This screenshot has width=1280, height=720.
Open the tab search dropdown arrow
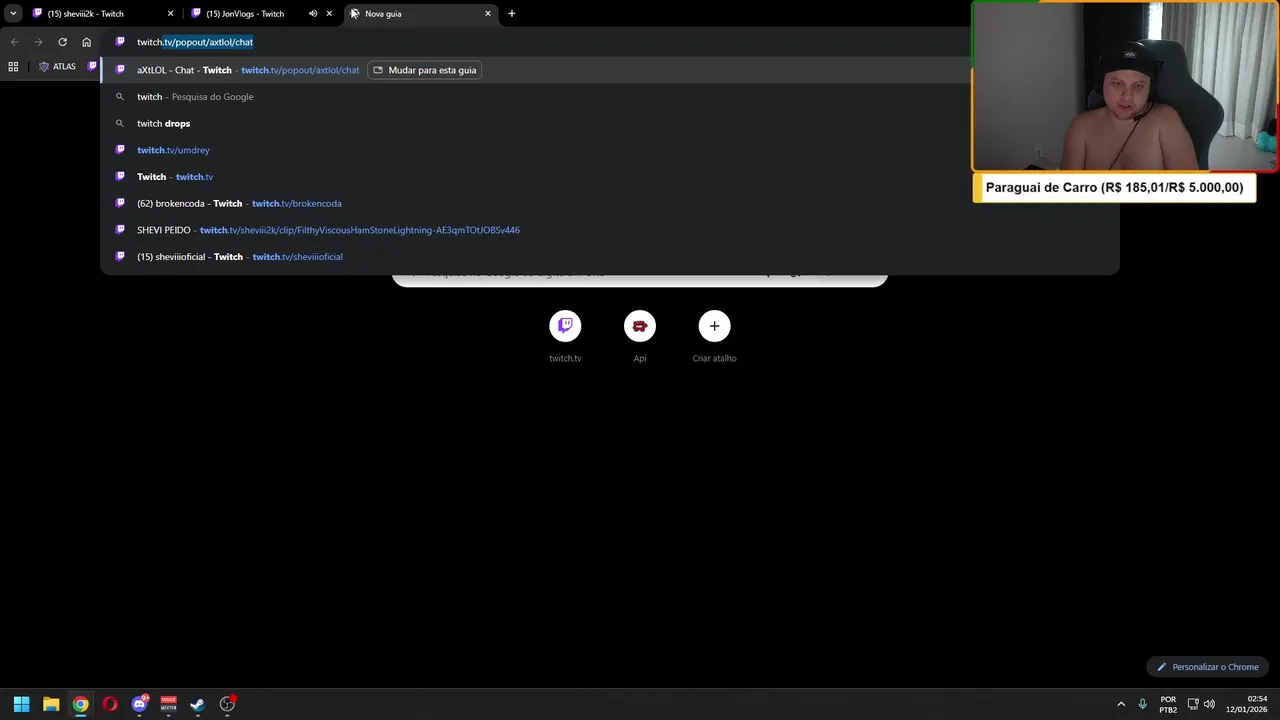(13, 14)
